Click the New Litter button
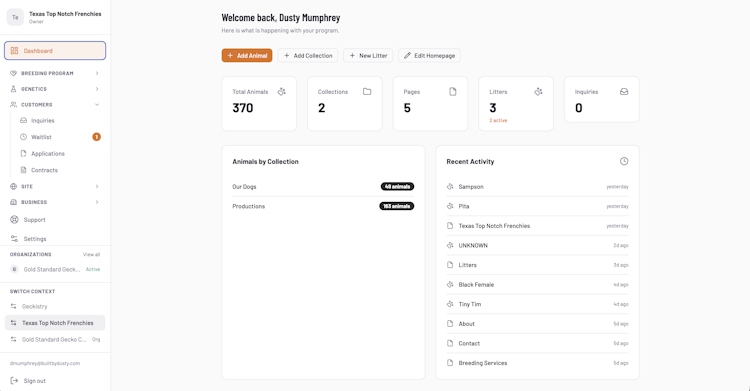Image resolution: width=750 pixels, height=391 pixels. tap(368, 56)
